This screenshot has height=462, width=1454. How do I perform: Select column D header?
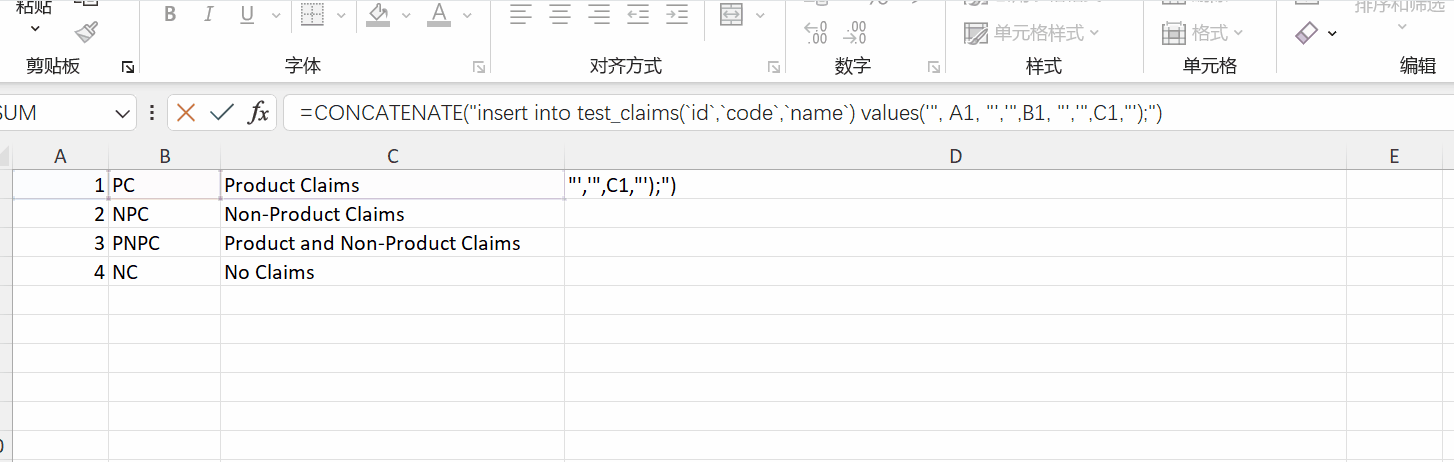955,156
